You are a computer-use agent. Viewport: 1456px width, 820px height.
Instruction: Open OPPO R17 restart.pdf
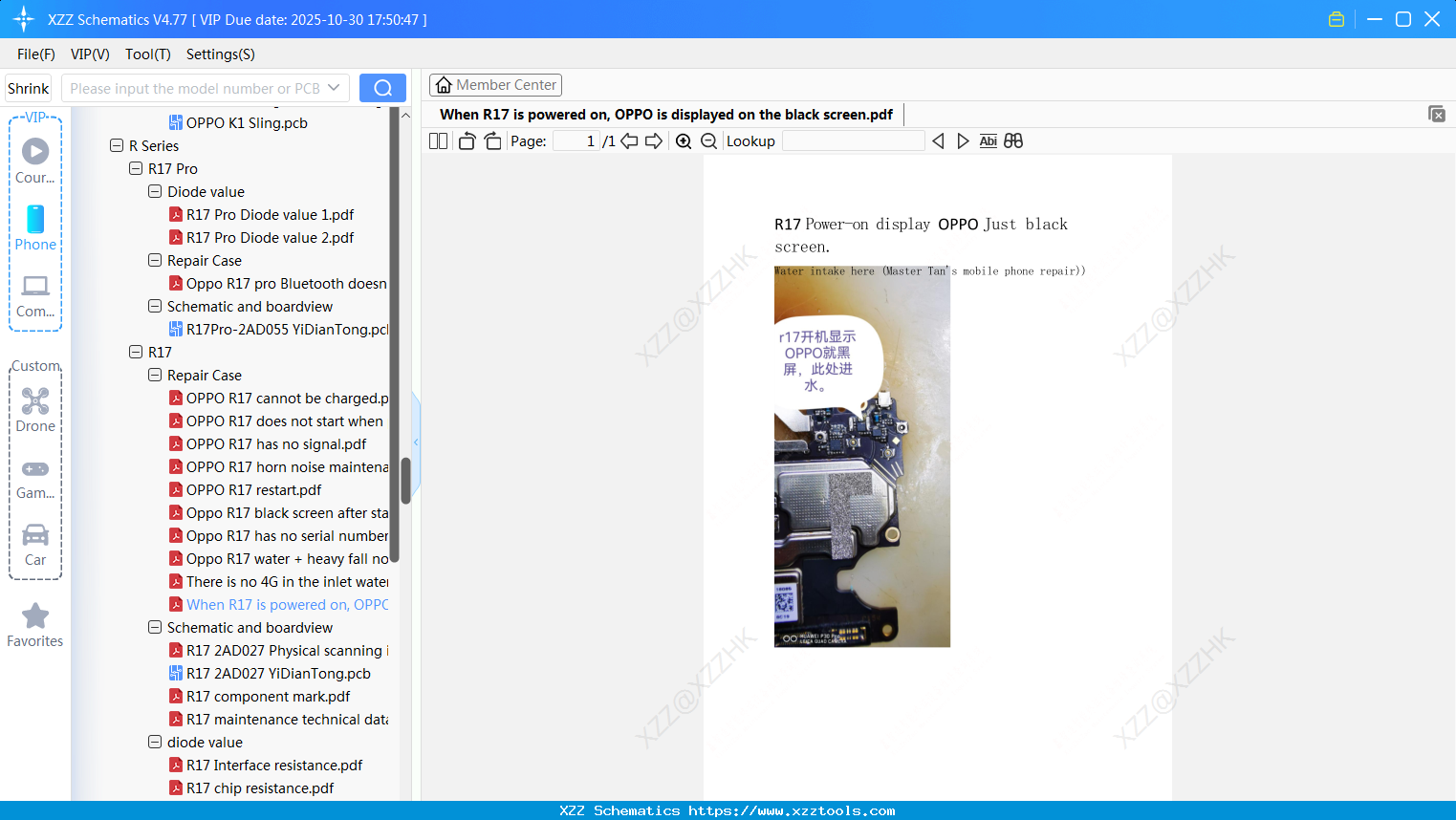pyautogui.click(x=245, y=489)
